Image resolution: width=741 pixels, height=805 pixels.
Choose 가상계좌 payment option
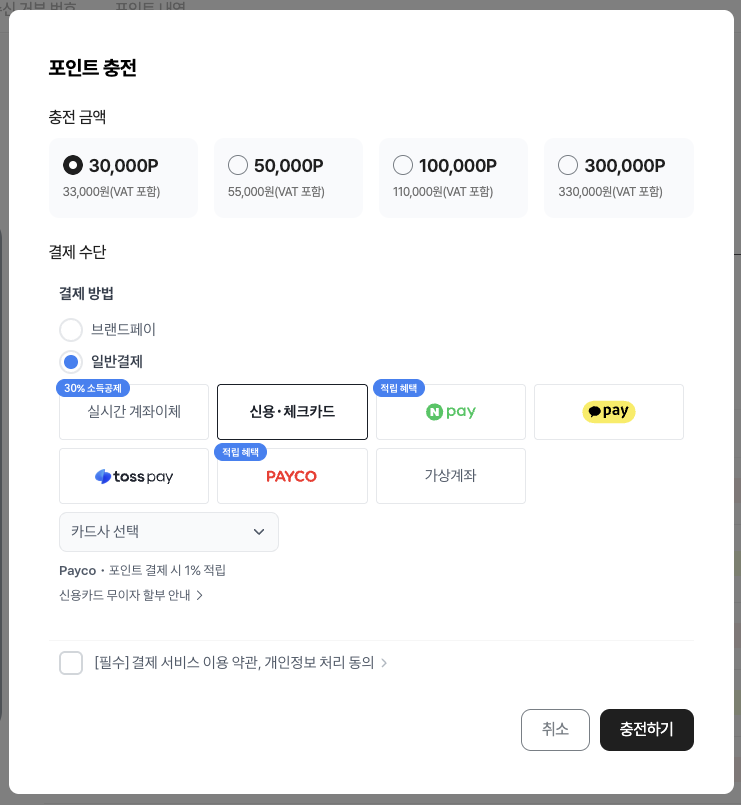[x=451, y=476]
